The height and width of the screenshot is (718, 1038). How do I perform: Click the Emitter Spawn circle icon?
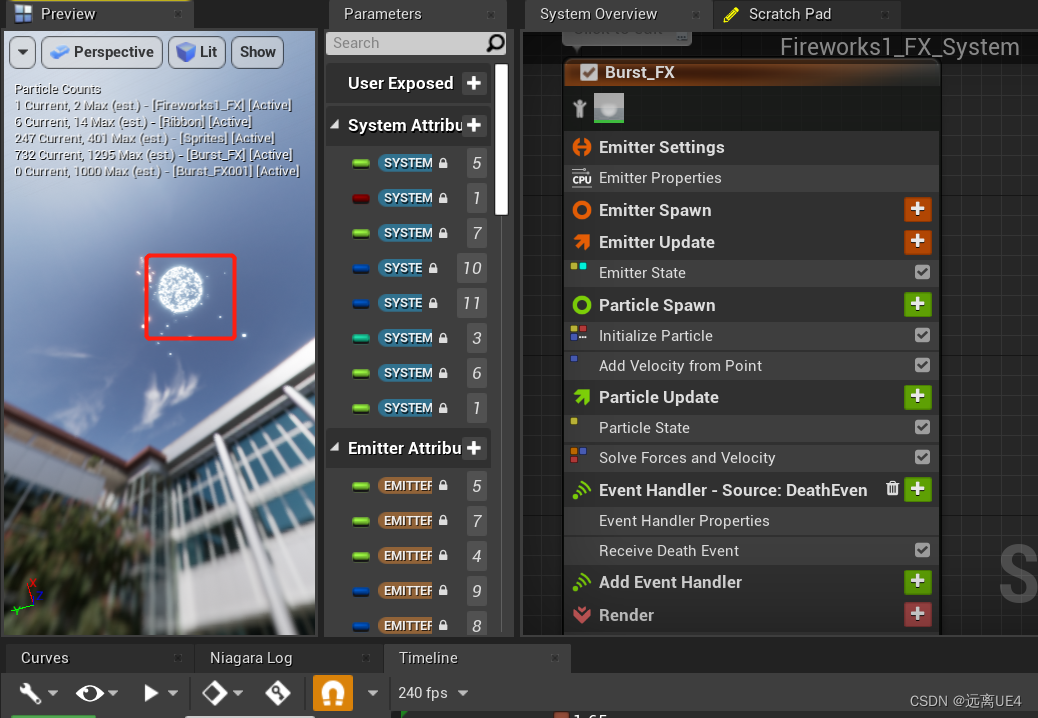[582, 210]
